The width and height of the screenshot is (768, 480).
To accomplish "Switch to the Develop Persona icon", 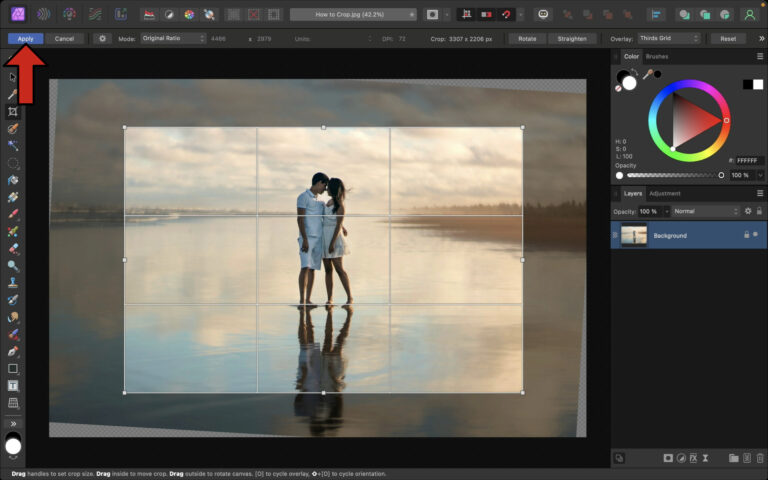I will (70, 14).
